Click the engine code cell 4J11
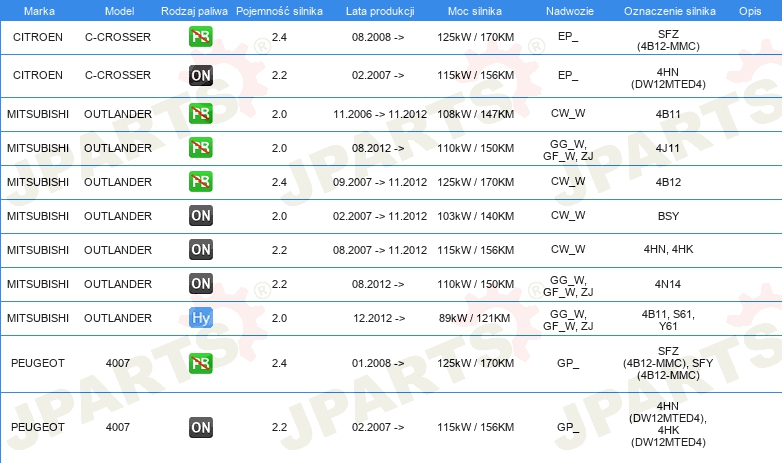Viewport: 782px width, 463px height. pyautogui.click(x=668, y=148)
